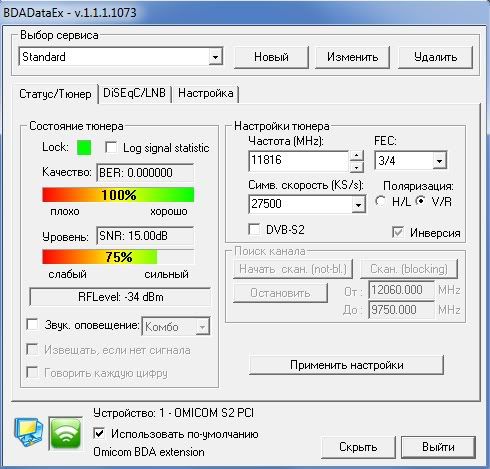Decrease frequency with the down stepper arrow
This screenshot has width=490, height=469.
pyautogui.click(x=357, y=167)
